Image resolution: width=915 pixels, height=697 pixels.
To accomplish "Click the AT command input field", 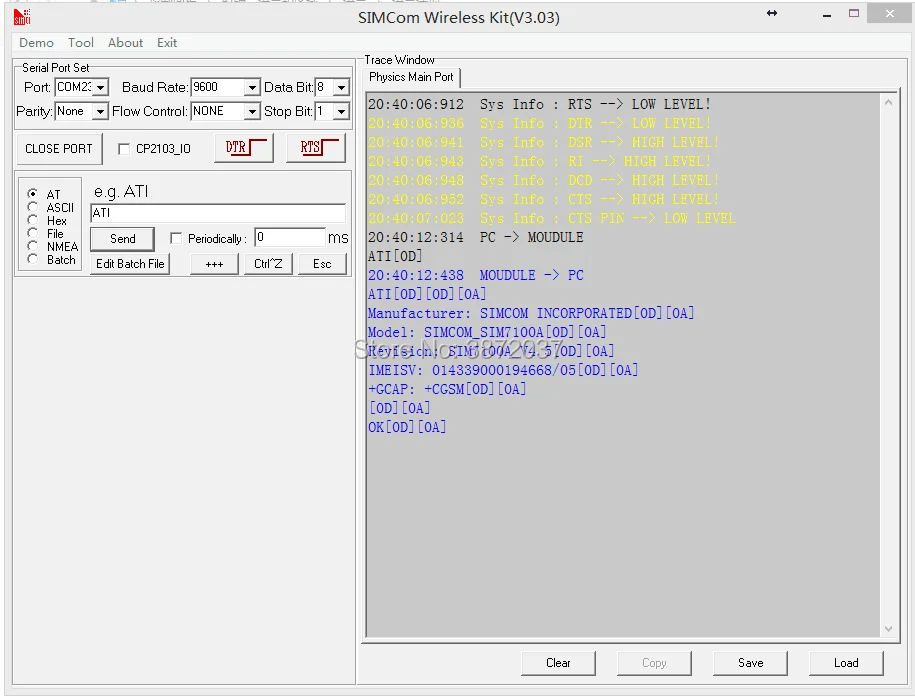I will coord(218,213).
